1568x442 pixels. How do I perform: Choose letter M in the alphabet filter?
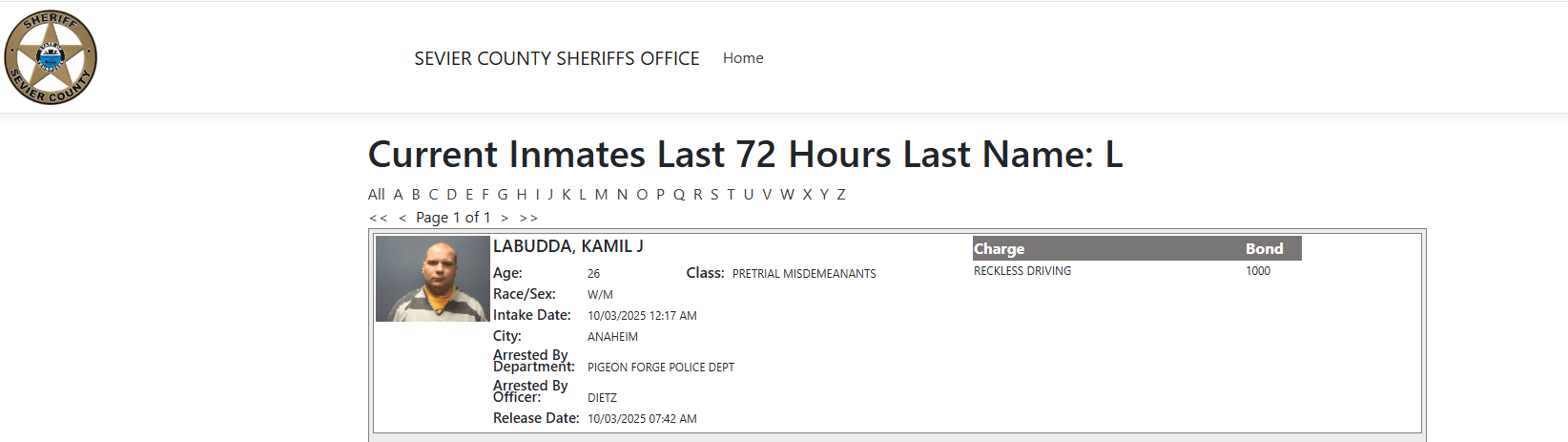(601, 195)
